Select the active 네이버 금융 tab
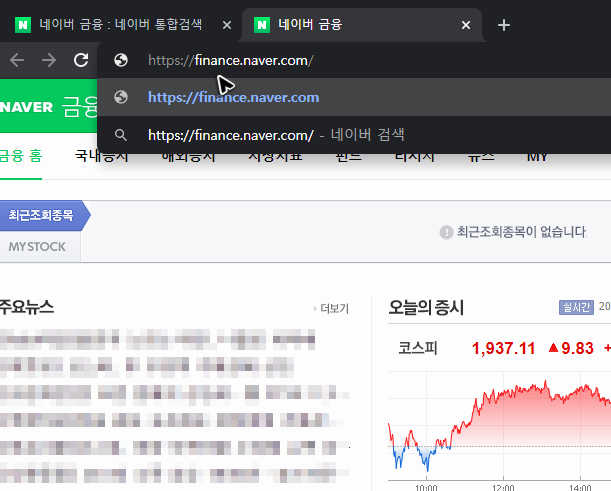The height and width of the screenshot is (491, 611). tap(362, 25)
